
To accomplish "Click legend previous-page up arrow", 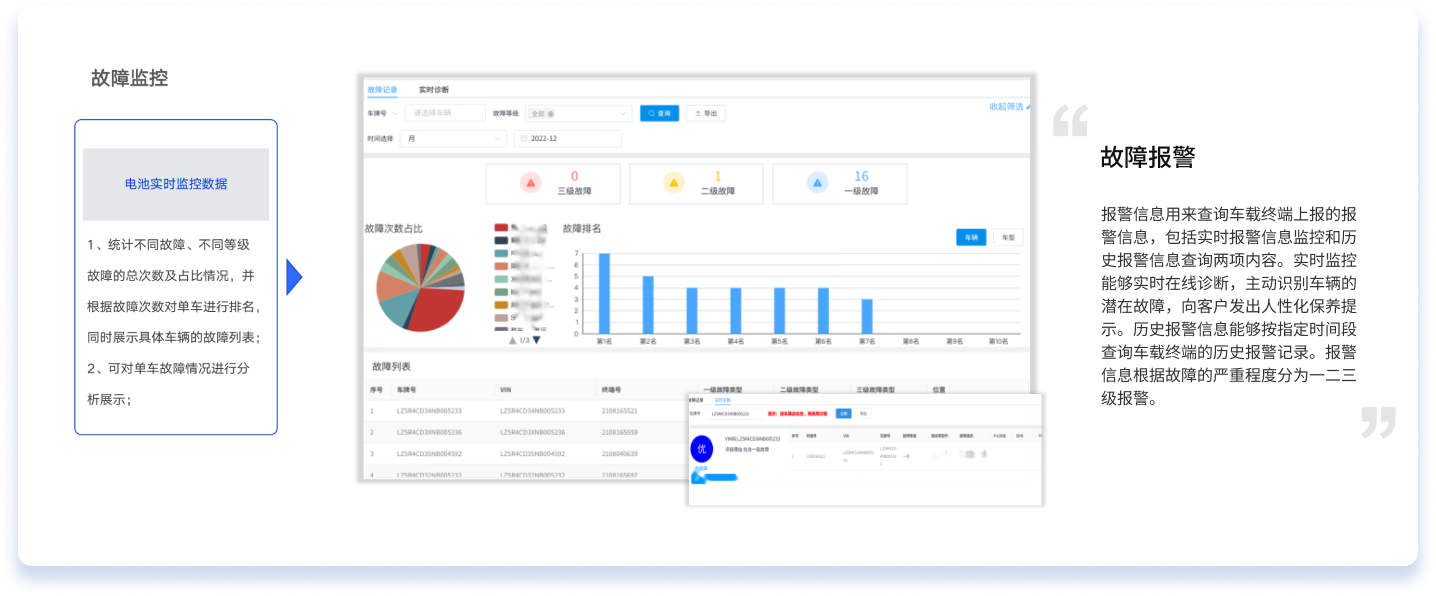I will [x=512, y=340].
